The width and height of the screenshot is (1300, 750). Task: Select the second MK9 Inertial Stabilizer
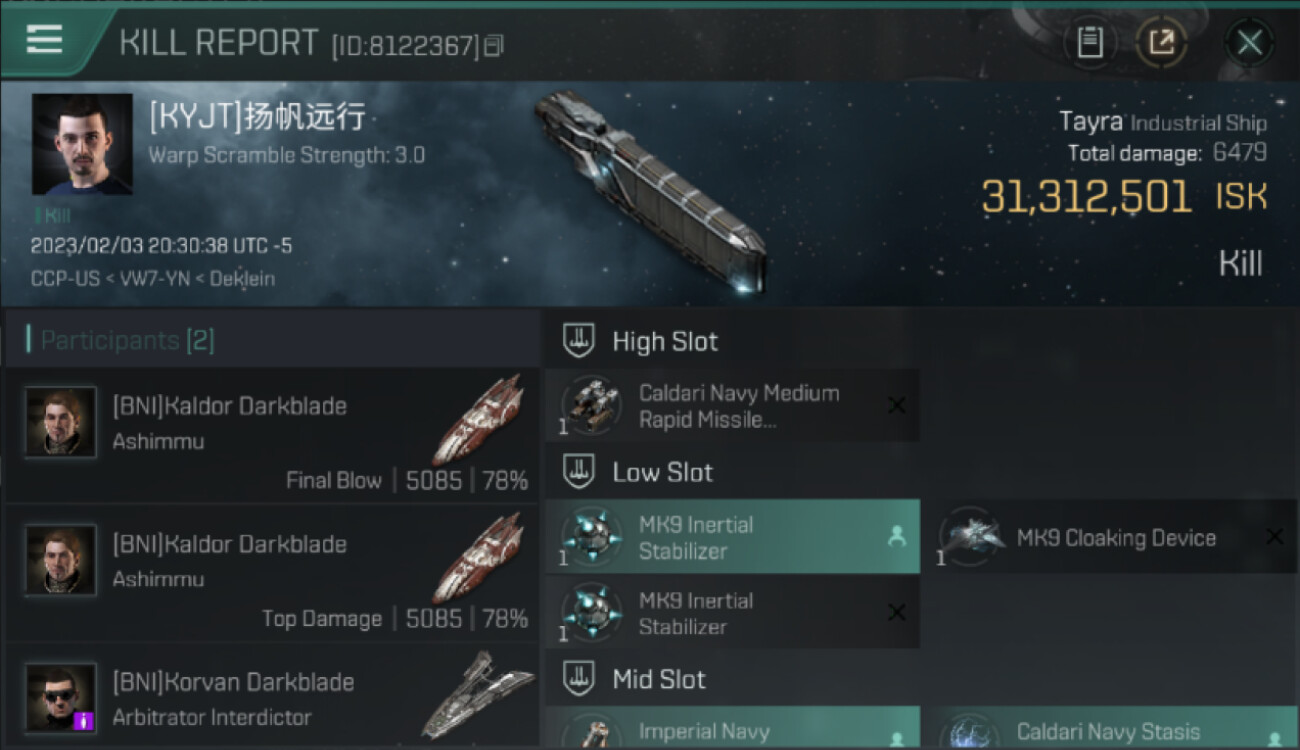[x=732, y=613]
